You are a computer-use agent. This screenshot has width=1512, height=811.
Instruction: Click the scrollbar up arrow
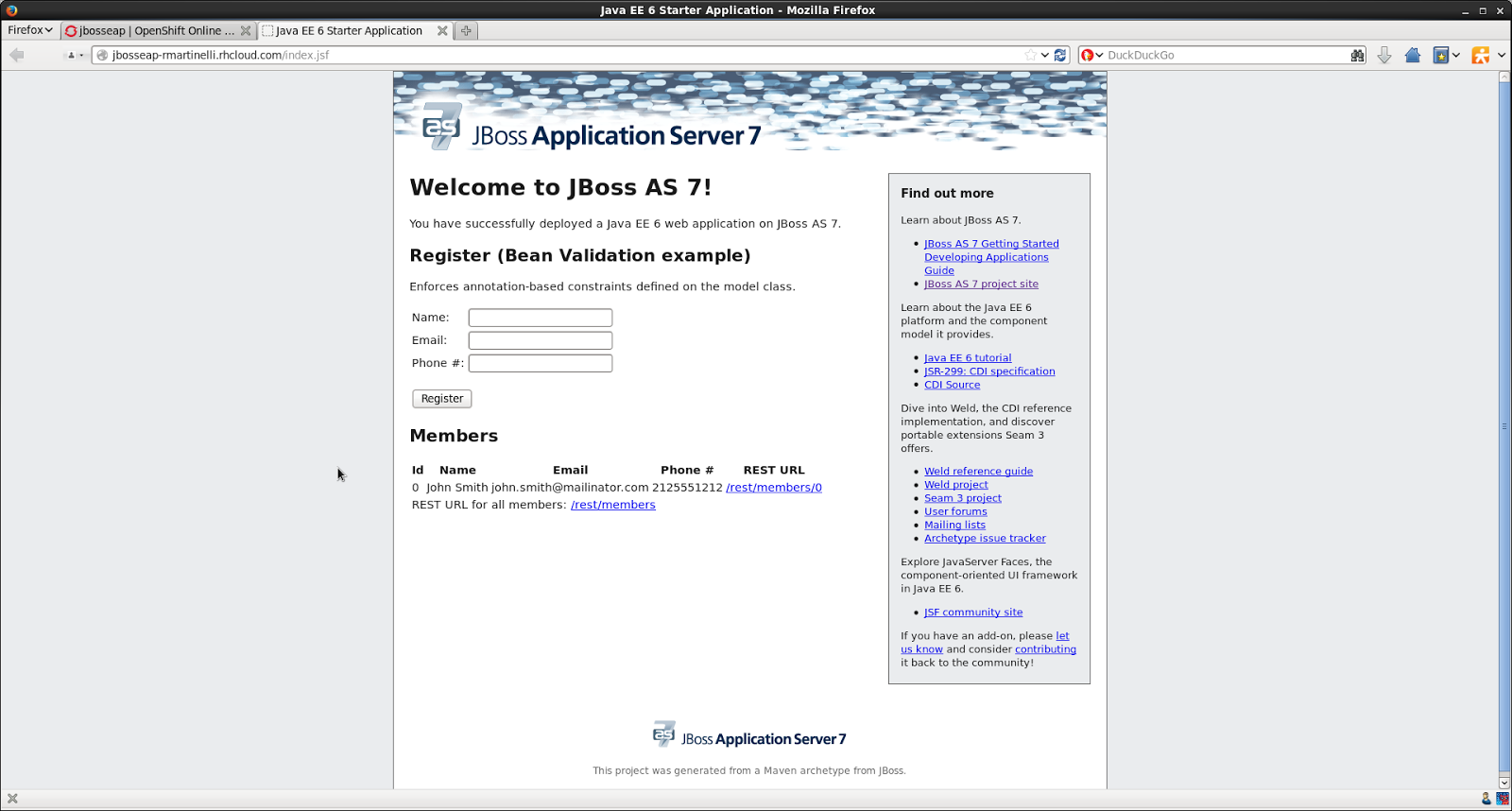pos(1504,77)
